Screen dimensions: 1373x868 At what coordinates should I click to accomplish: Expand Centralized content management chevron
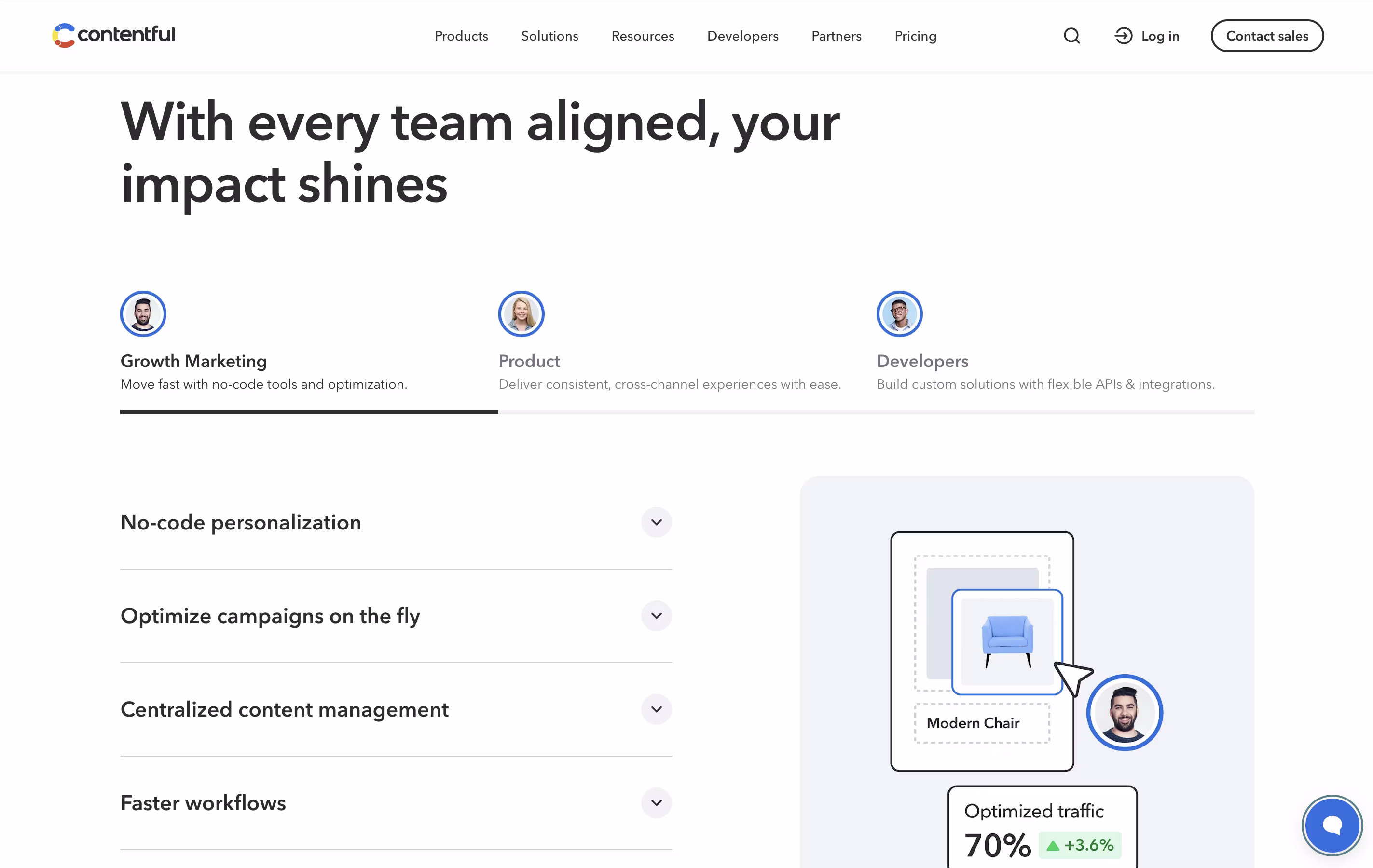pyautogui.click(x=656, y=709)
